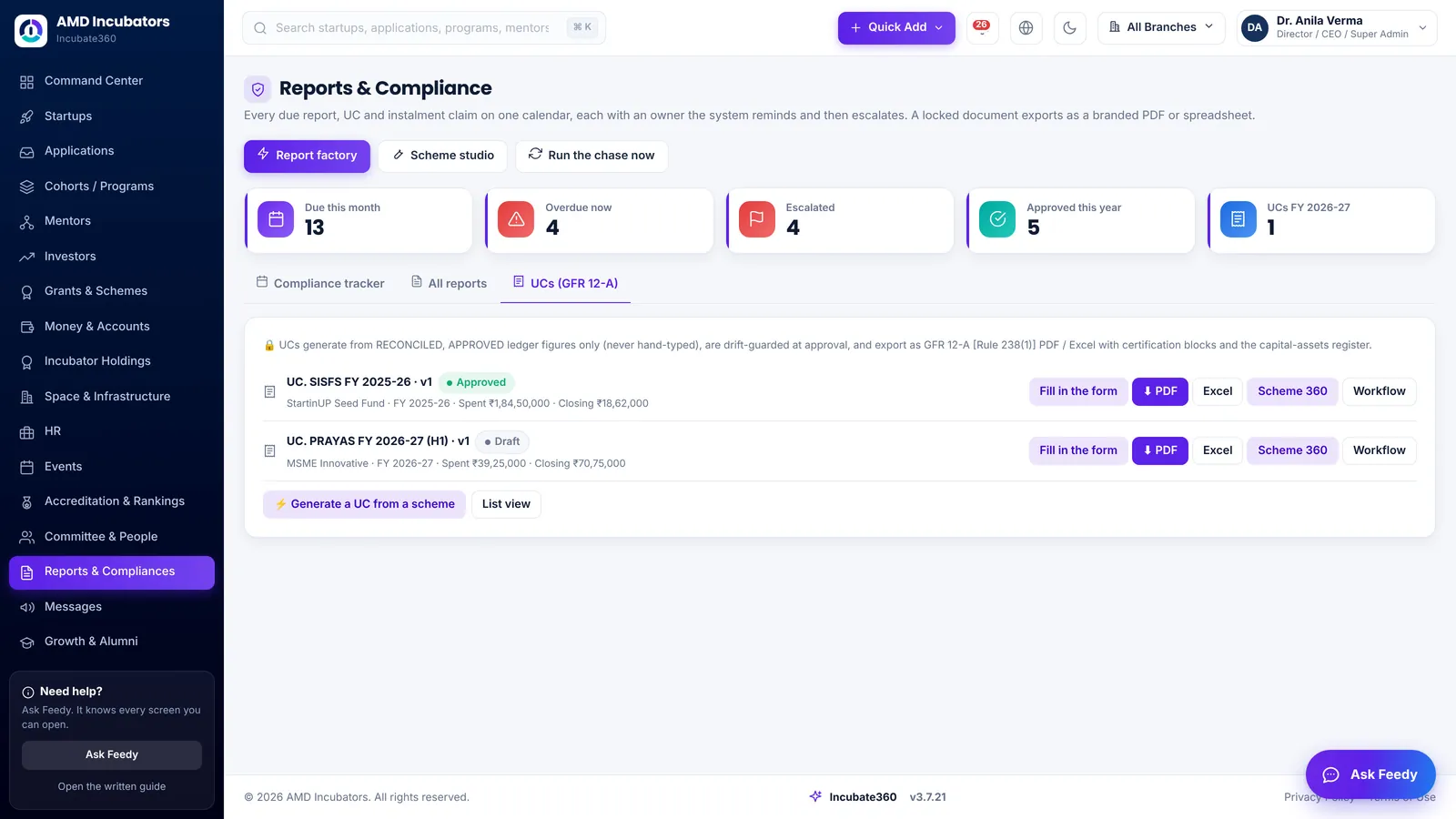Image resolution: width=1456 pixels, height=819 pixels.
Task: Open Applications in sidebar
Action: 112,151
